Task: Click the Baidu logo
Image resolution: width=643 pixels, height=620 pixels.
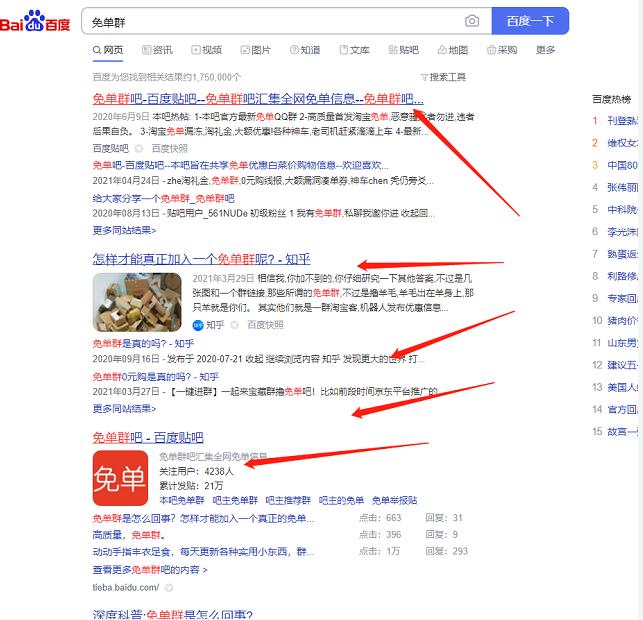Action: point(35,21)
